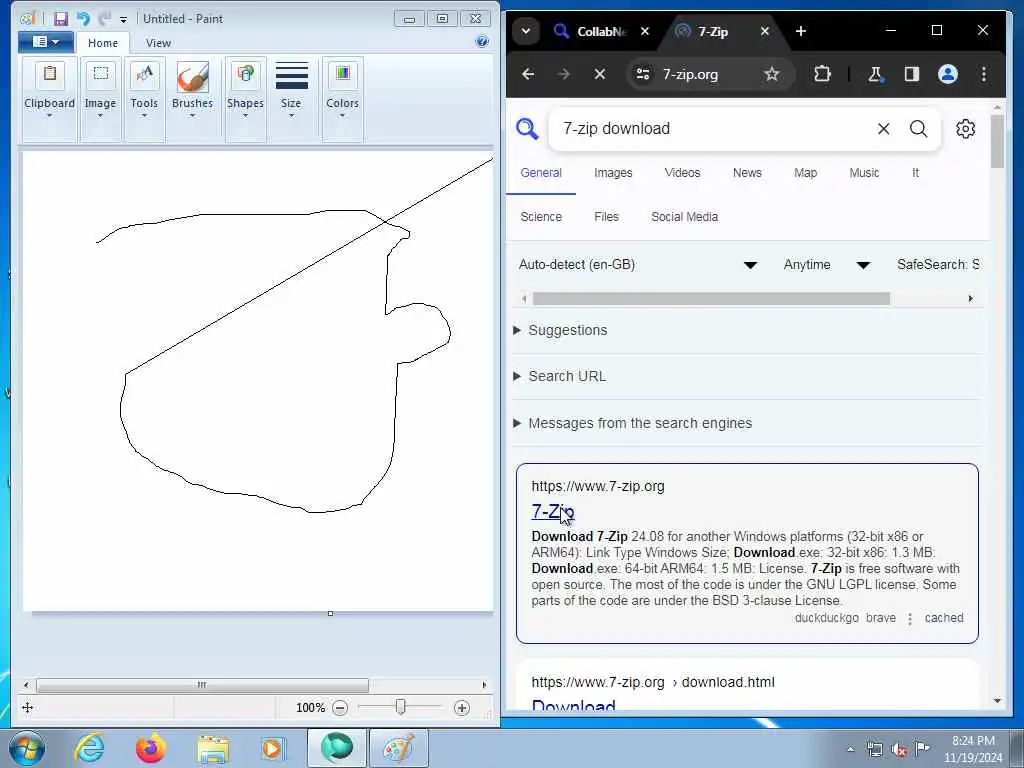Close the 7-Zip browser tab
The image size is (1024, 768).
click(x=765, y=31)
